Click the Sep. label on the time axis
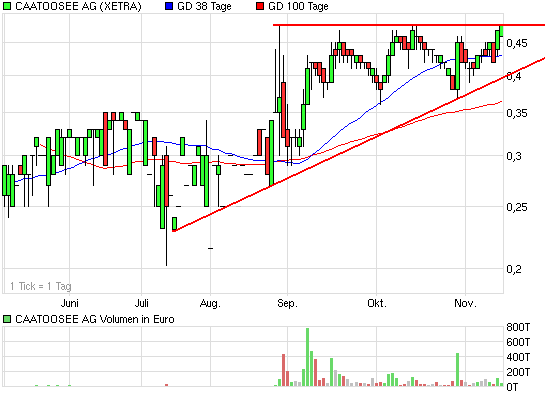This screenshot has width=545, height=395. [287, 304]
